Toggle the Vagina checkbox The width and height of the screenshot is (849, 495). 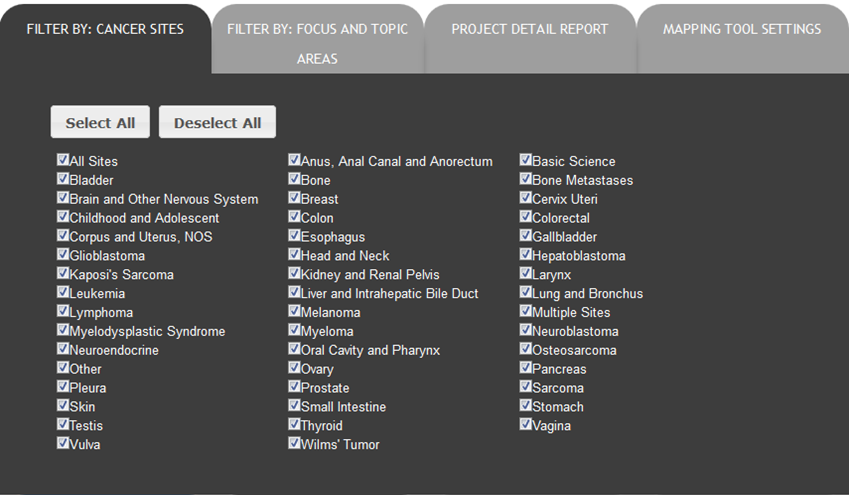coord(525,424)
